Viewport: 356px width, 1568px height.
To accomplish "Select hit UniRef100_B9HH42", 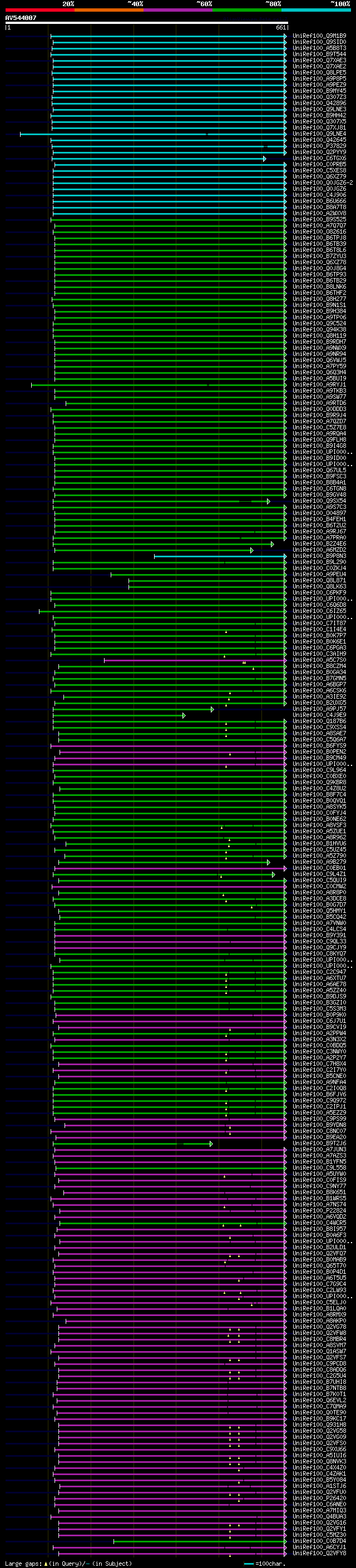I will (x=319, y=116).
